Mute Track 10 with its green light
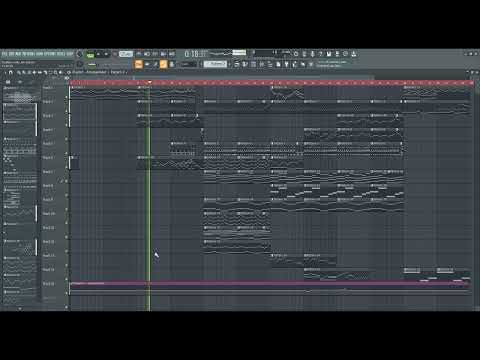This screenshot has width=480, height=360. click(x=67, y=223)
